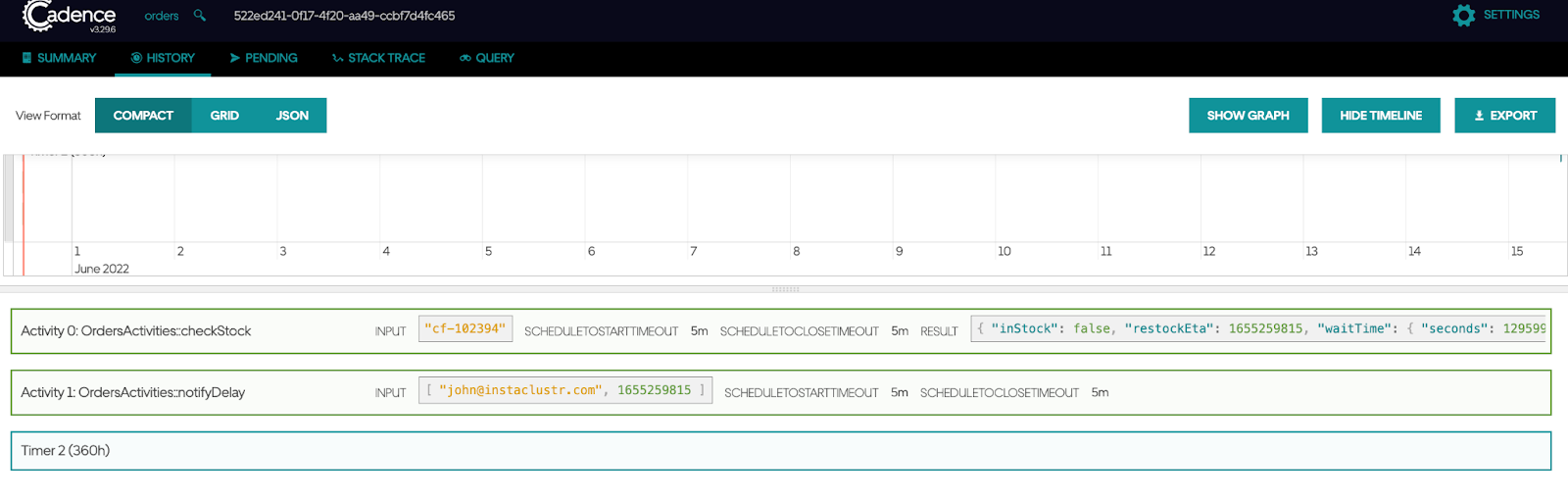Expand Activity 1 notifyDelay event row
This screenshot has width=1568, height=499.
click(133, 393)
